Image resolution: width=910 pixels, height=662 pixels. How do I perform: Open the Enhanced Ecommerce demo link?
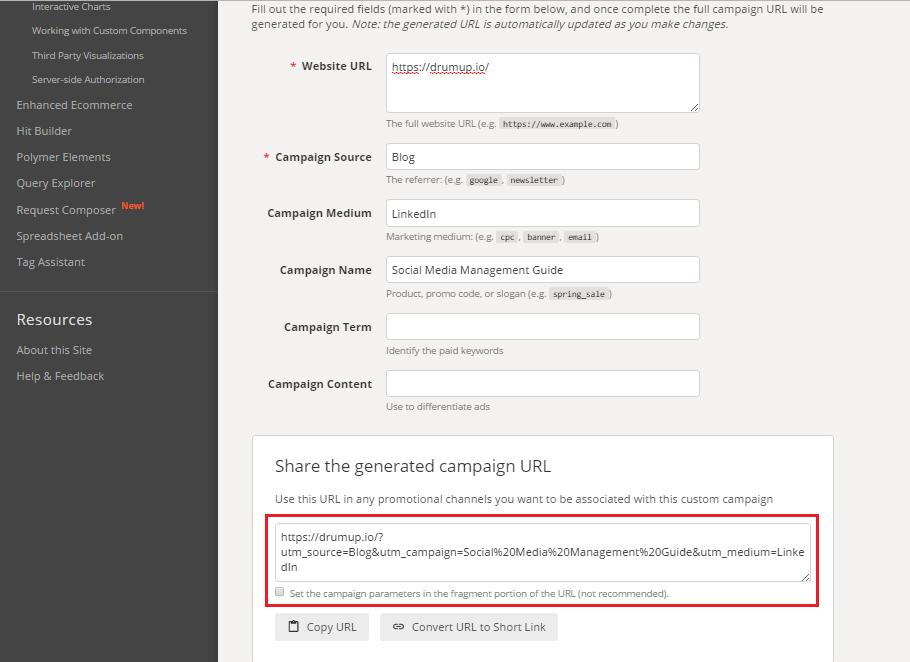click(74, 105)
